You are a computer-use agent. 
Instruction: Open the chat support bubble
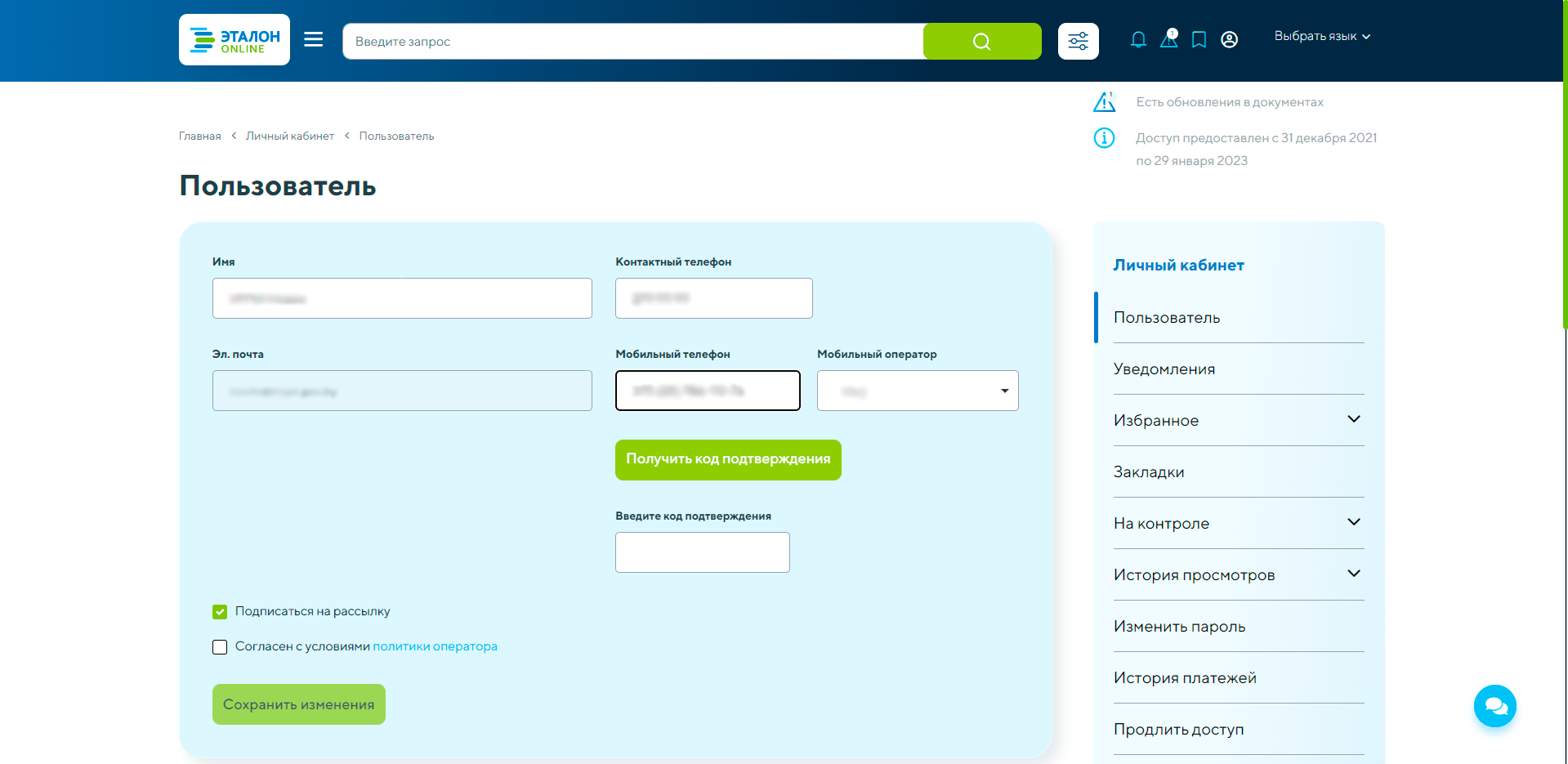click(x=1495, y=706)
